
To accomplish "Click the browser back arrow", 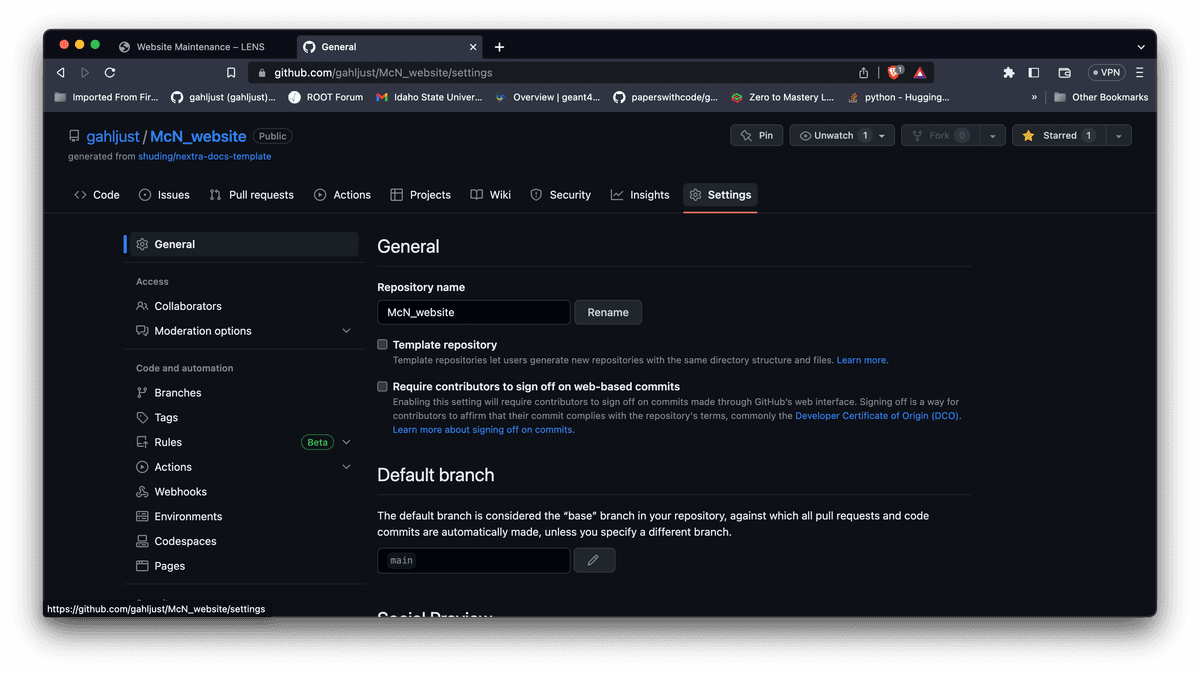I will 61,73.
